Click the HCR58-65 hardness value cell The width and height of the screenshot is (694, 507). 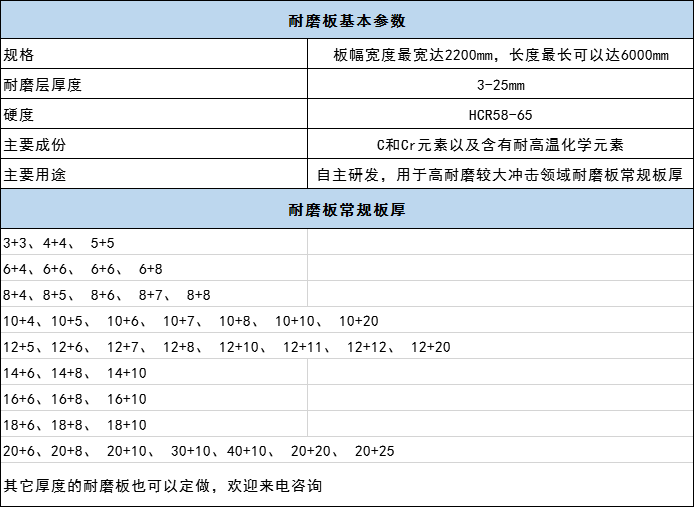pyautogui.click(x=501, y=115)
